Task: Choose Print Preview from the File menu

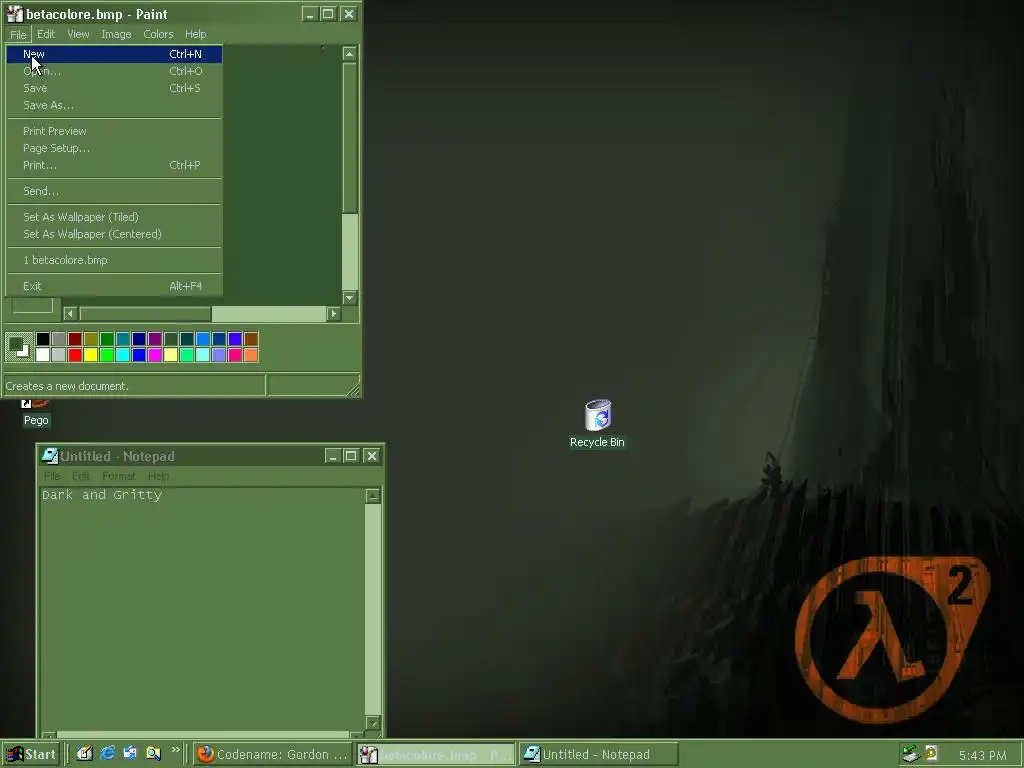Action: [114, 131]
